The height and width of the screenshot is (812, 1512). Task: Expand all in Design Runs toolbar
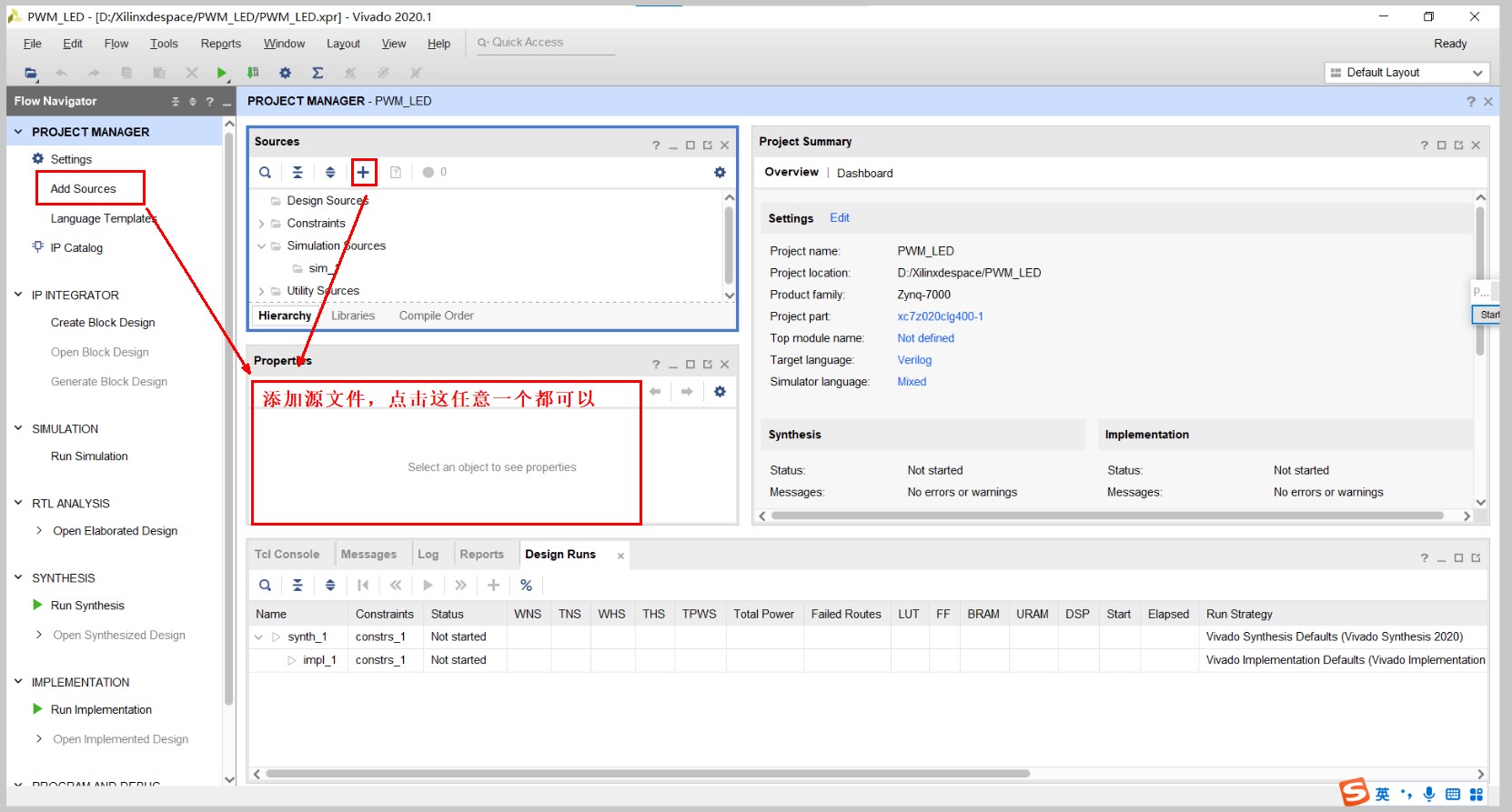click(x=330, y=585)
